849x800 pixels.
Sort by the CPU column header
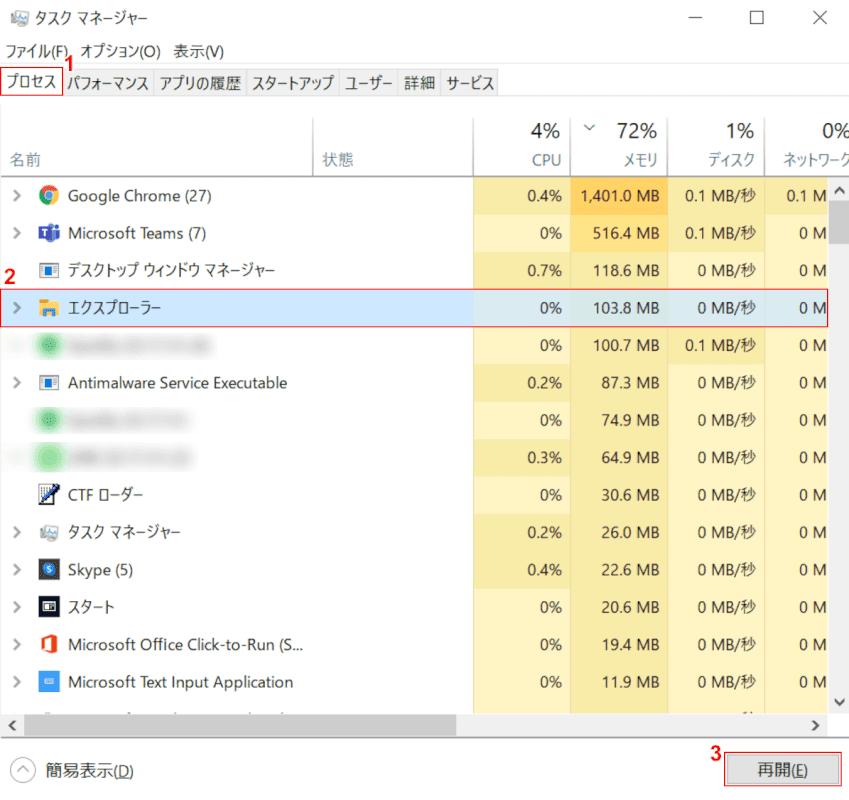(521, 147)
